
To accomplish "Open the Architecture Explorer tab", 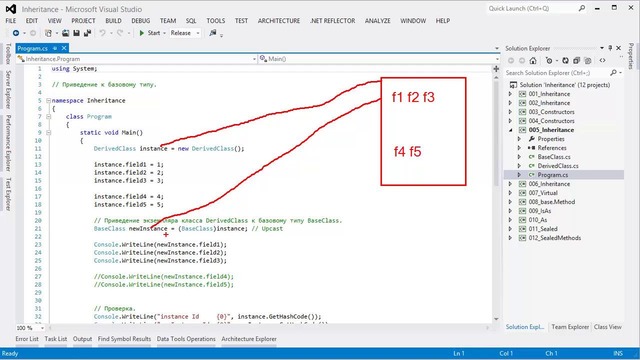I will (x=249, y=339).
